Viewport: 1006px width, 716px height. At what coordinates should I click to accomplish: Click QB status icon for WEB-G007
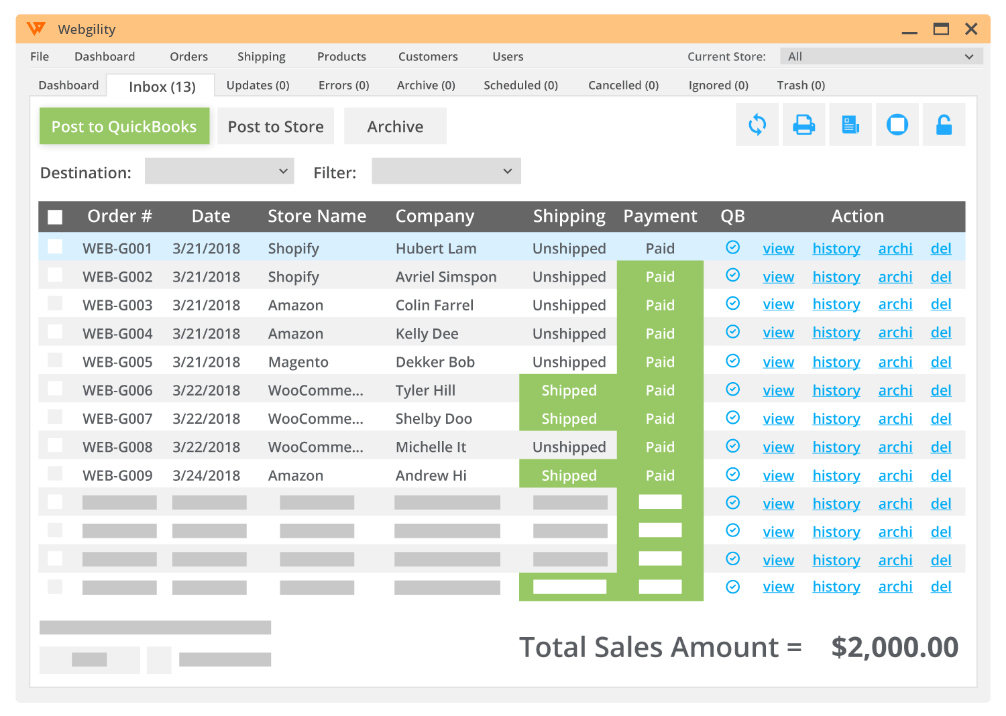733,417
